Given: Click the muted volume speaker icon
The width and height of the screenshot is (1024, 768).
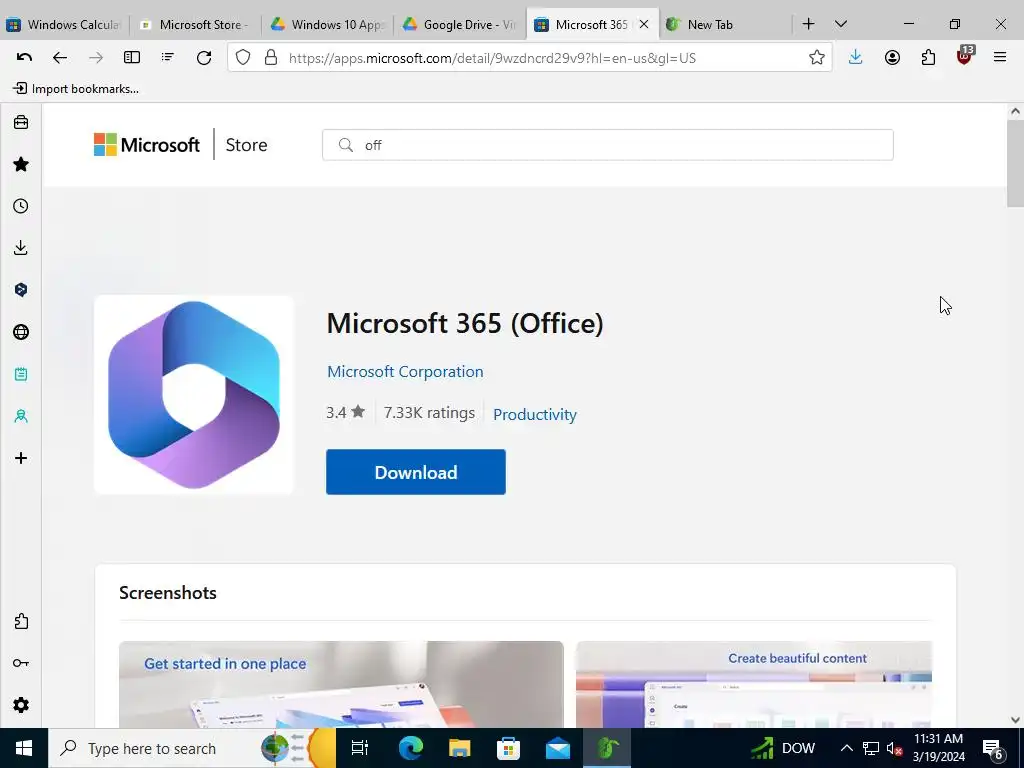Looking at the screenshot, I should coord(895,748).
